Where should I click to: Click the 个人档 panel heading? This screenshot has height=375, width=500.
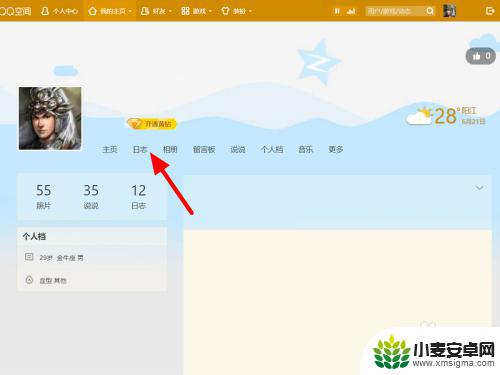34,236
